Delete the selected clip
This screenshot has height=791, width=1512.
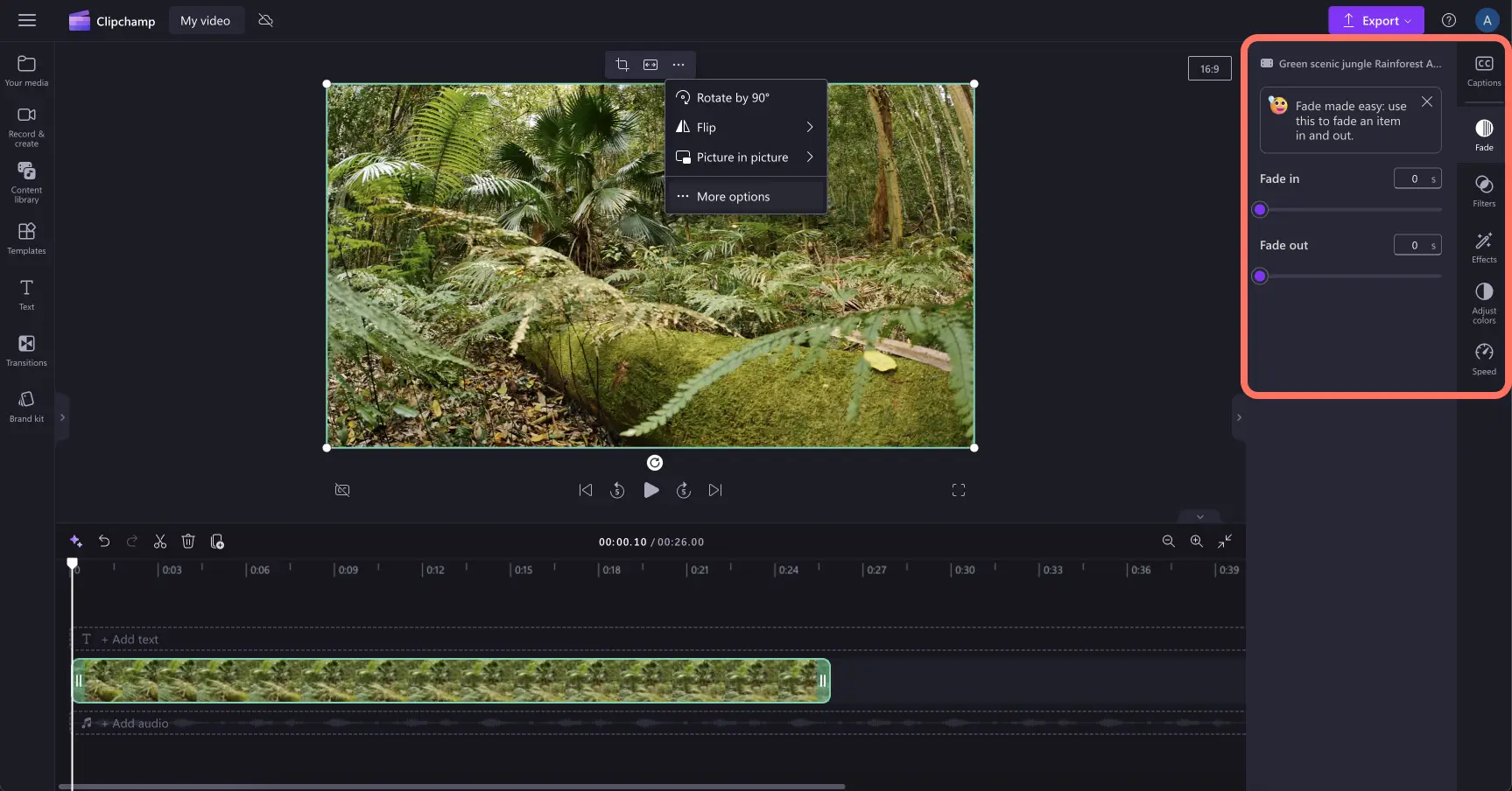click(188, 542)
